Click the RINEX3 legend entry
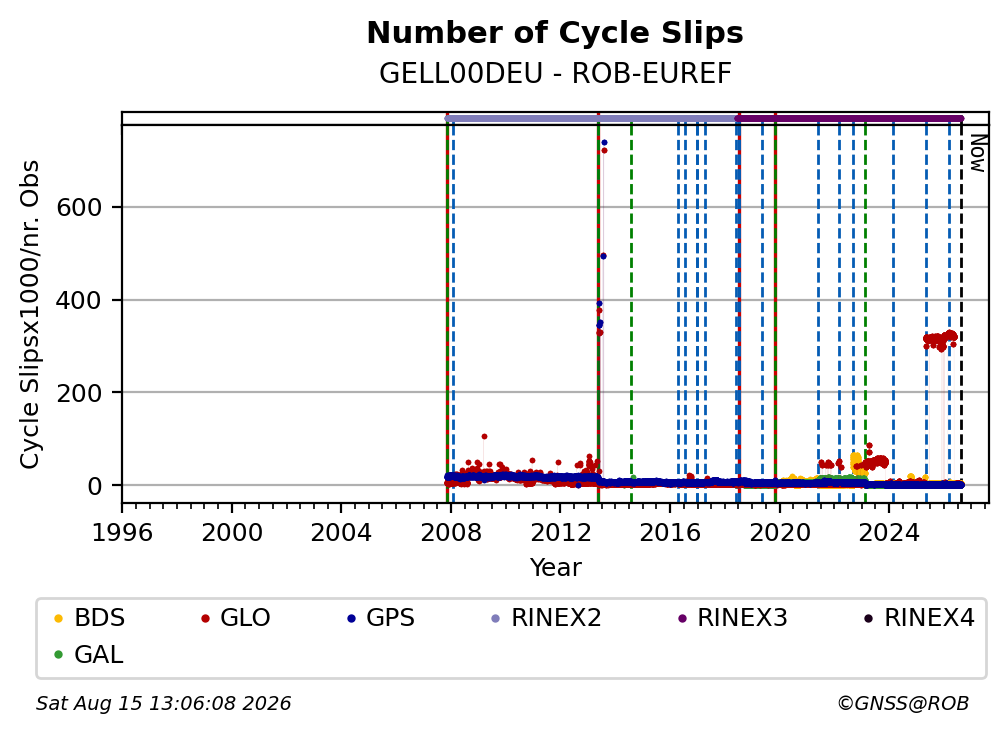The height and width of the screenshot is (734, 1008). point(732,618)
